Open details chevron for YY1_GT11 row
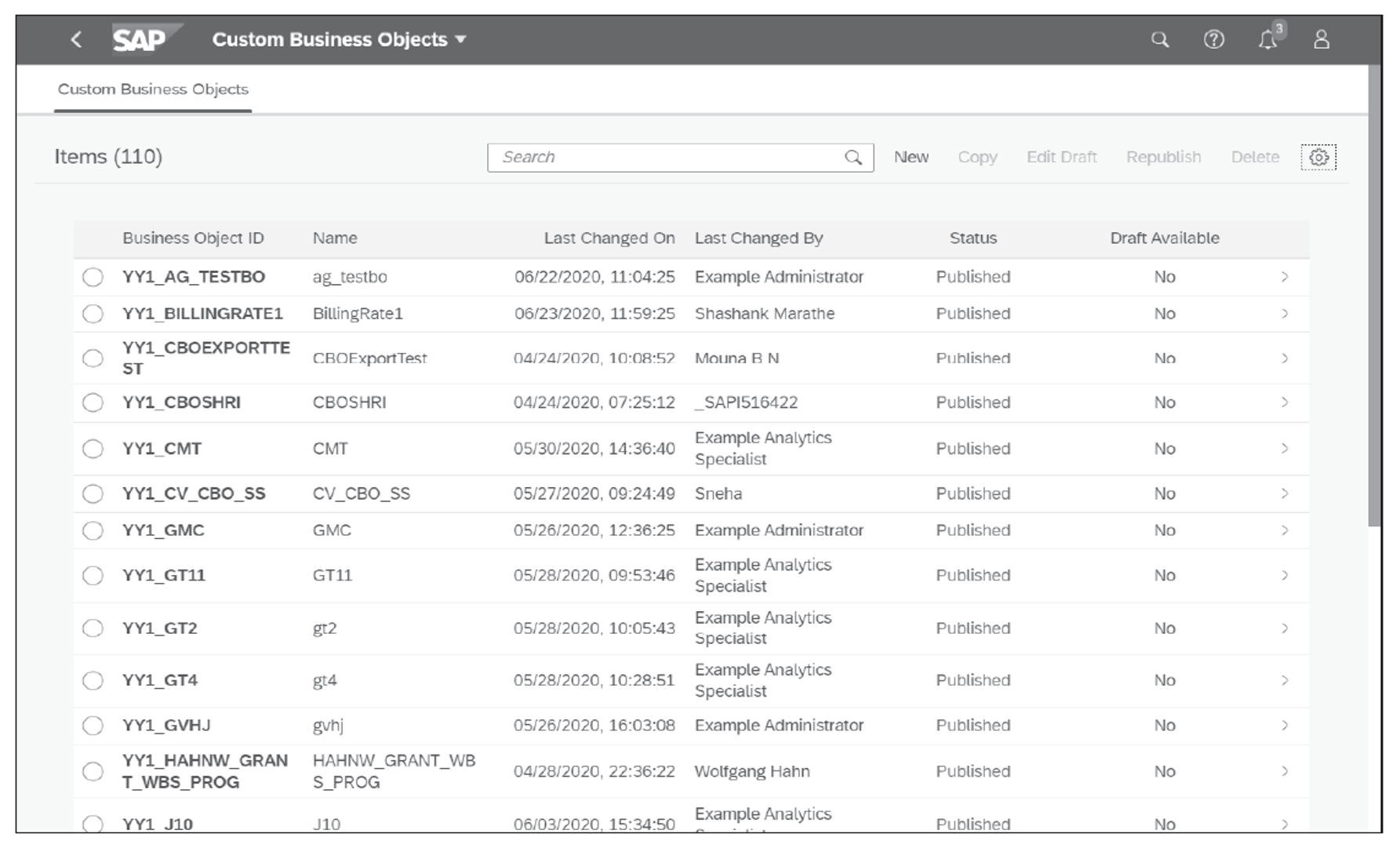Viewport: 1400px width, 848px height. pyautogui.click(x=1285, y=575)
